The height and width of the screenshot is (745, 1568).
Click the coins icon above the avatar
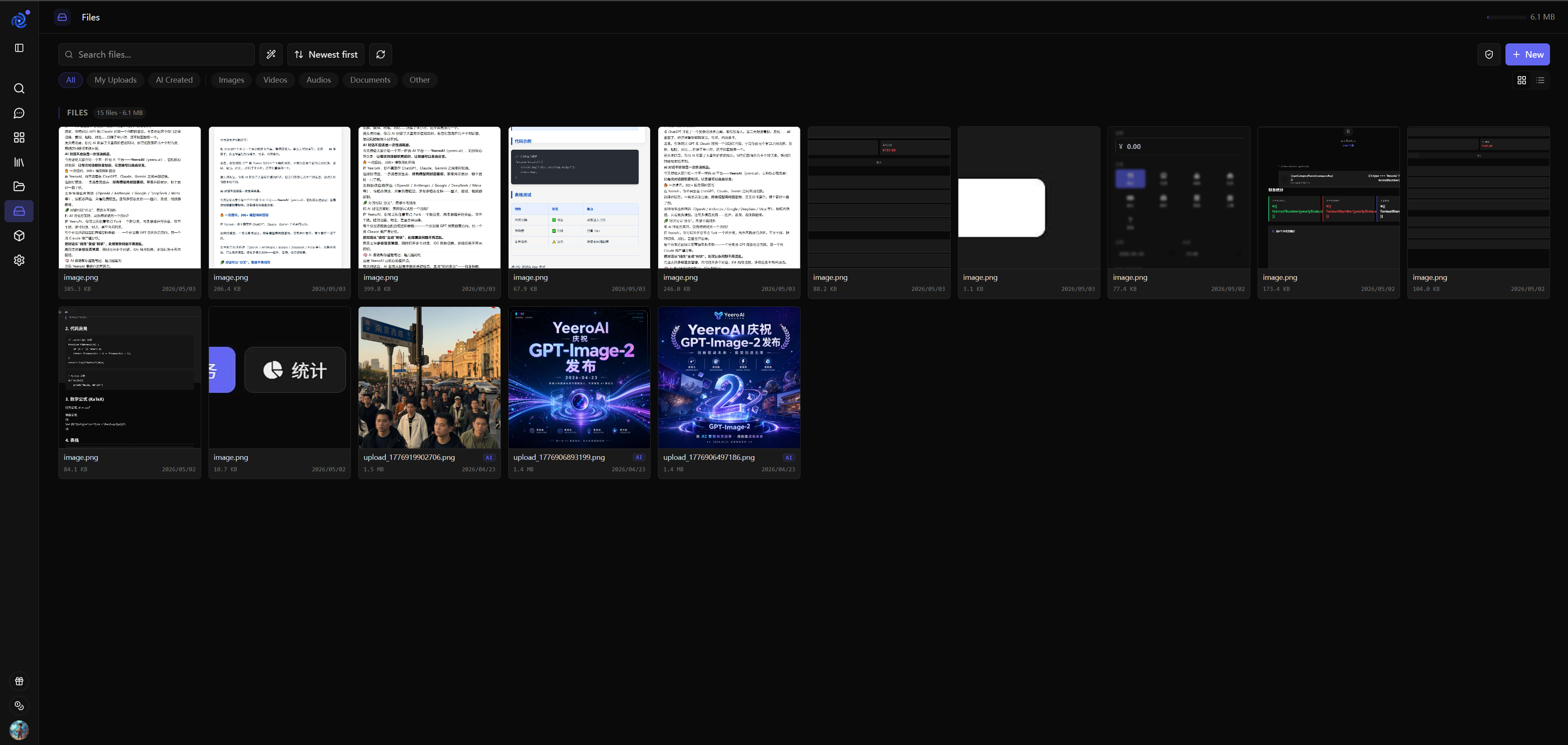19,705
